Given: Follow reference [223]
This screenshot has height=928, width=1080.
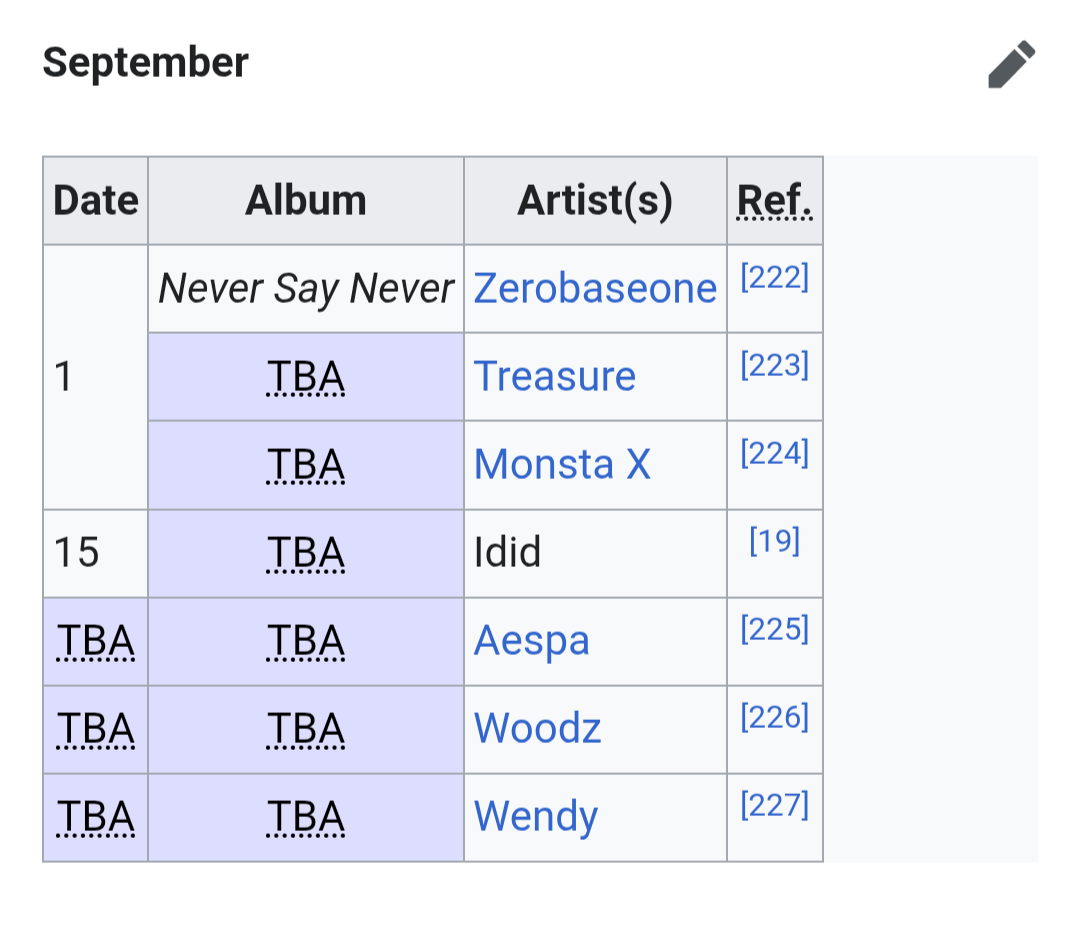Looking at the screenshot, I should 774,365.
